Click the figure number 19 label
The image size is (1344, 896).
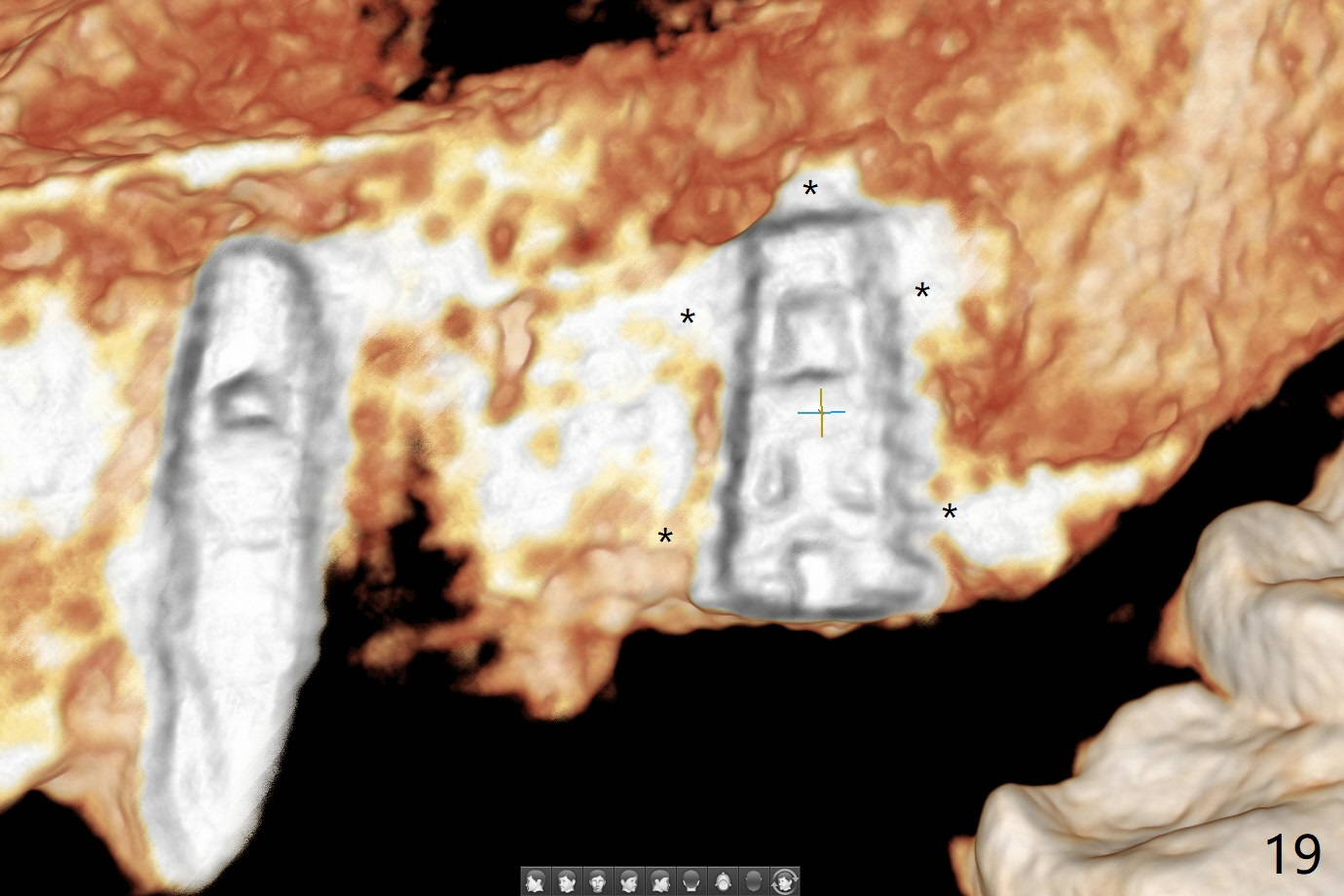pos(1292,854)
